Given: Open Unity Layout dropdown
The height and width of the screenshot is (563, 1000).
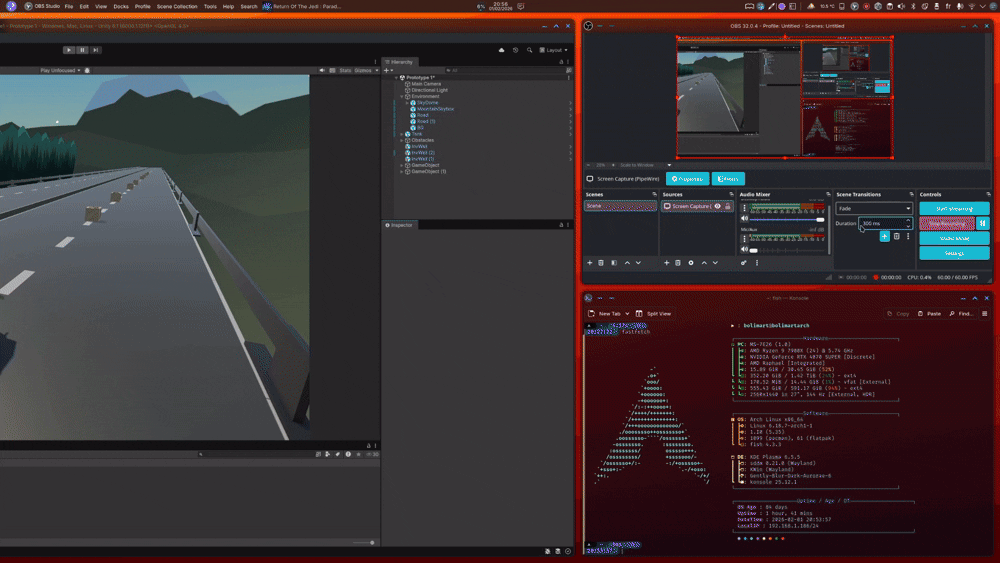Looking at the screenshot, I should (x=554, y=50).
